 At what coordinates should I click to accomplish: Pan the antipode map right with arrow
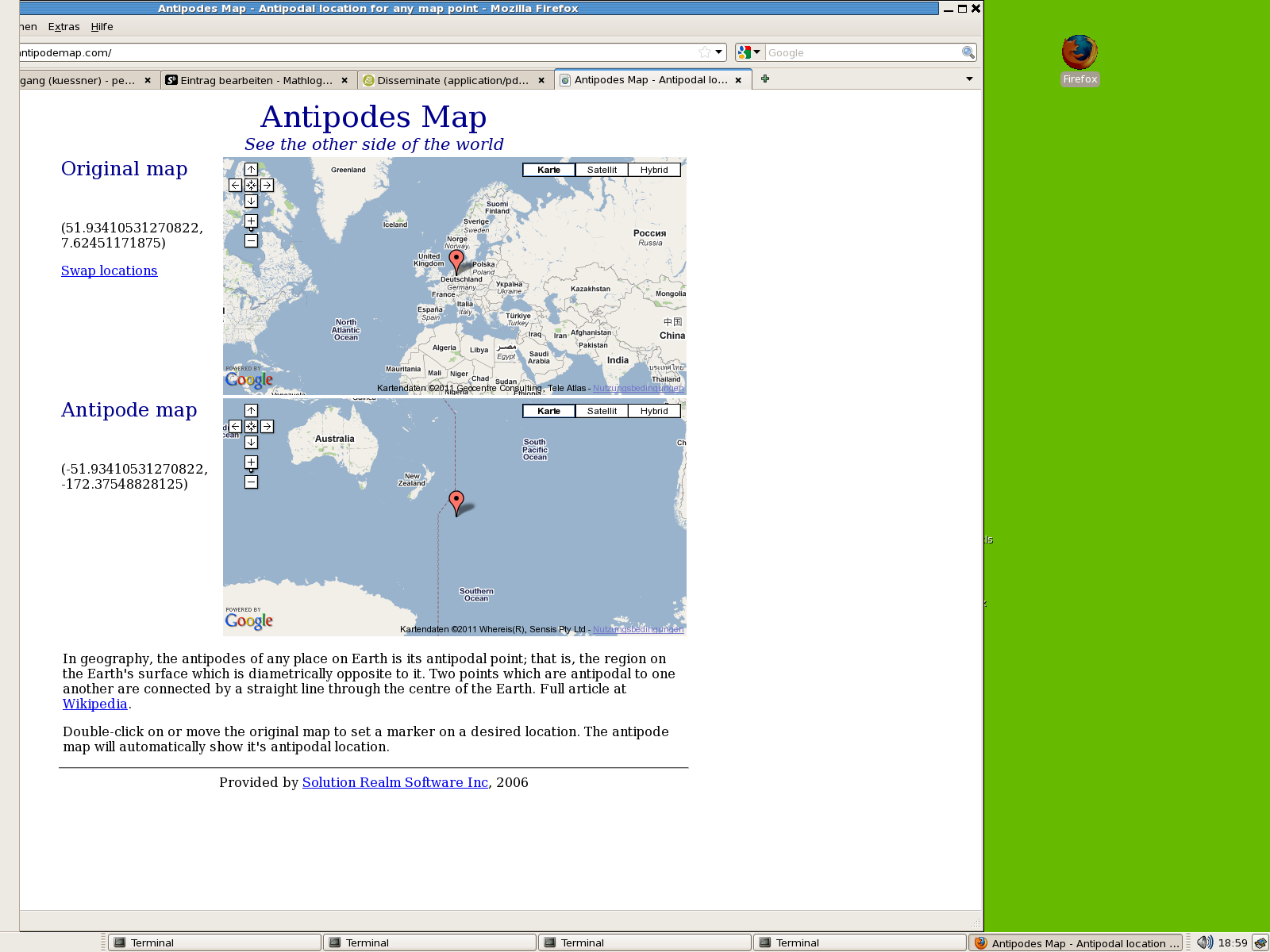267,426
